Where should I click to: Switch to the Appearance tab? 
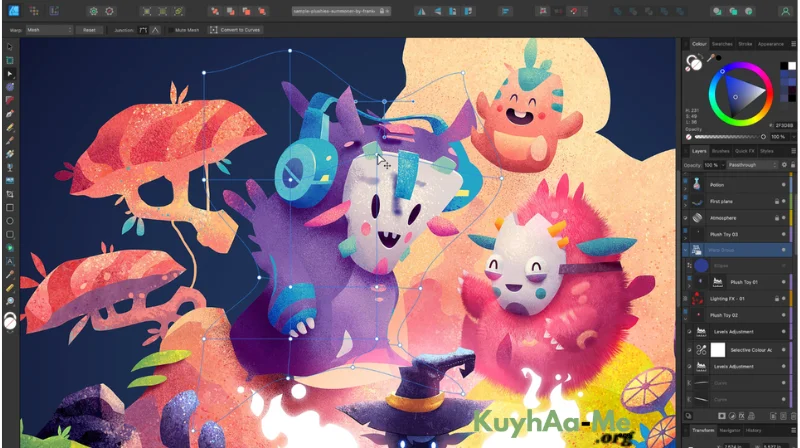pos(770,44)
